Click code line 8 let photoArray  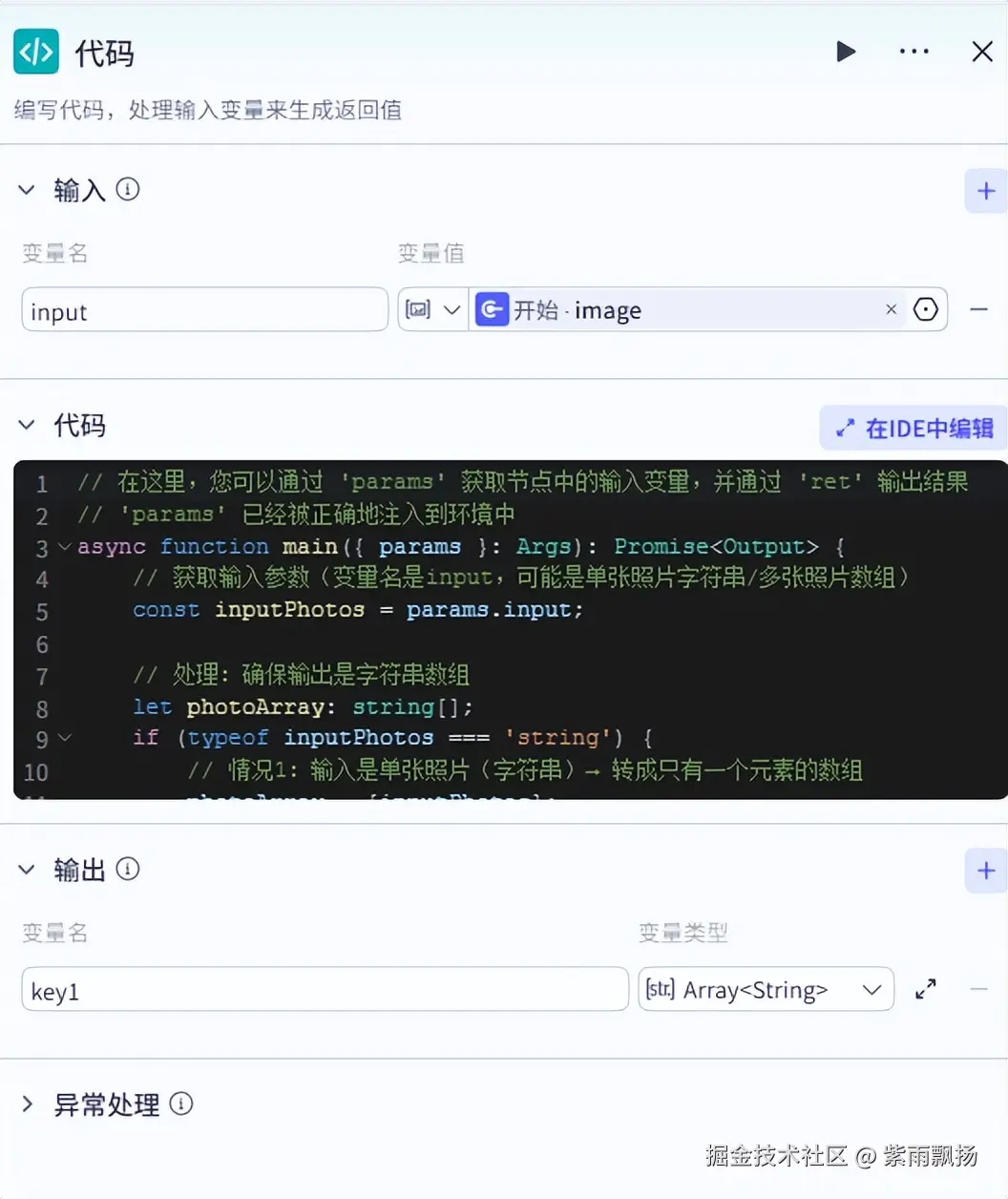[303, 707]
